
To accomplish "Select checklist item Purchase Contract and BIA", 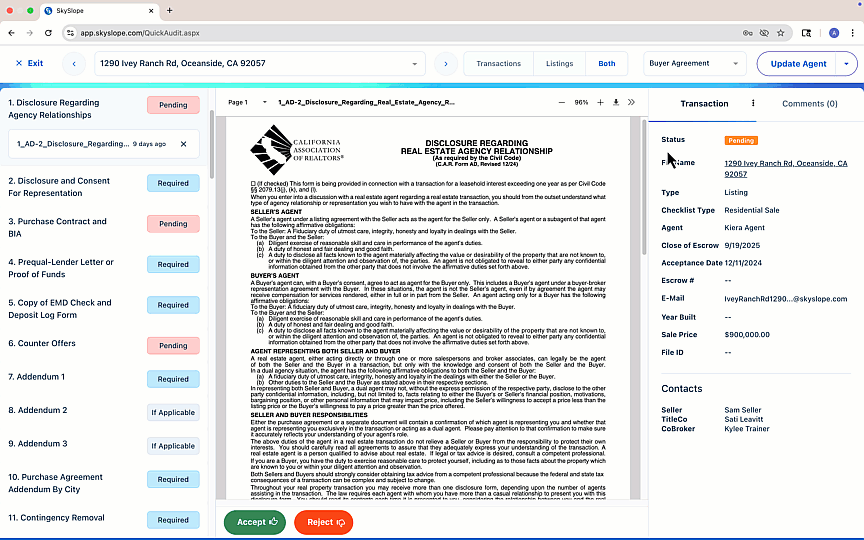I will tap(57, 228).
